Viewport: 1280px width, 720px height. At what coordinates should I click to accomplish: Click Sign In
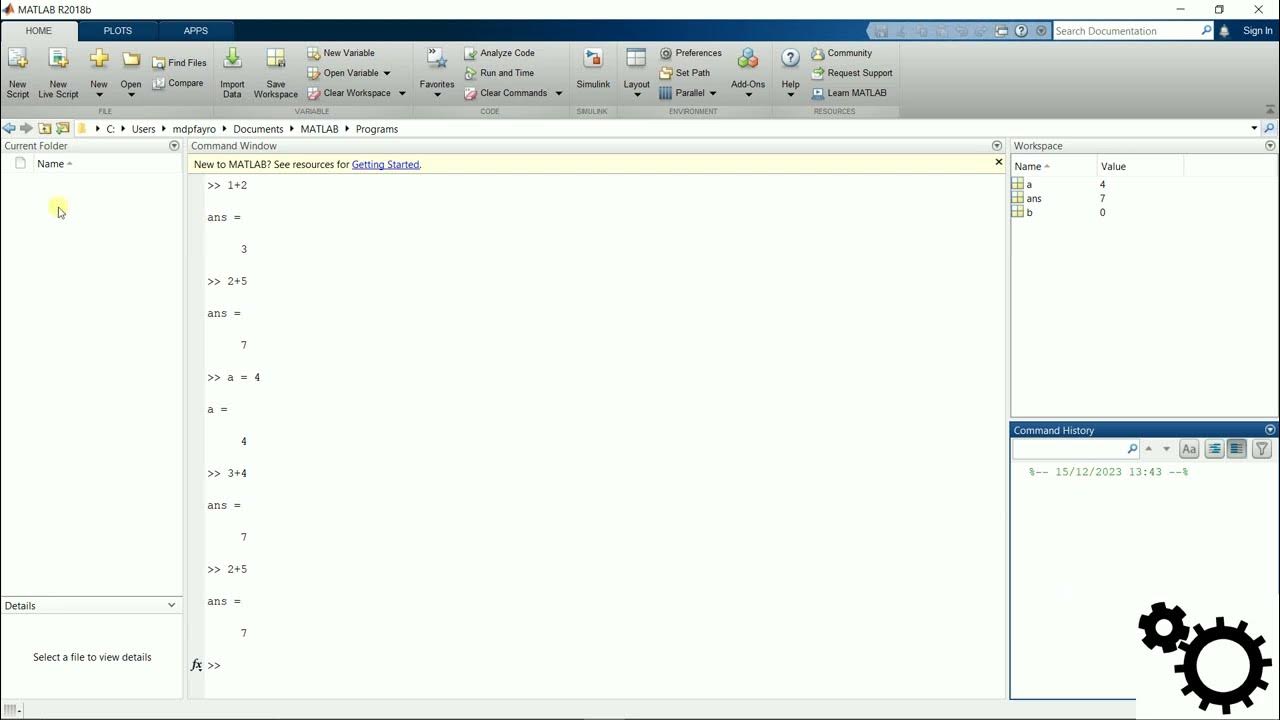1258,31
